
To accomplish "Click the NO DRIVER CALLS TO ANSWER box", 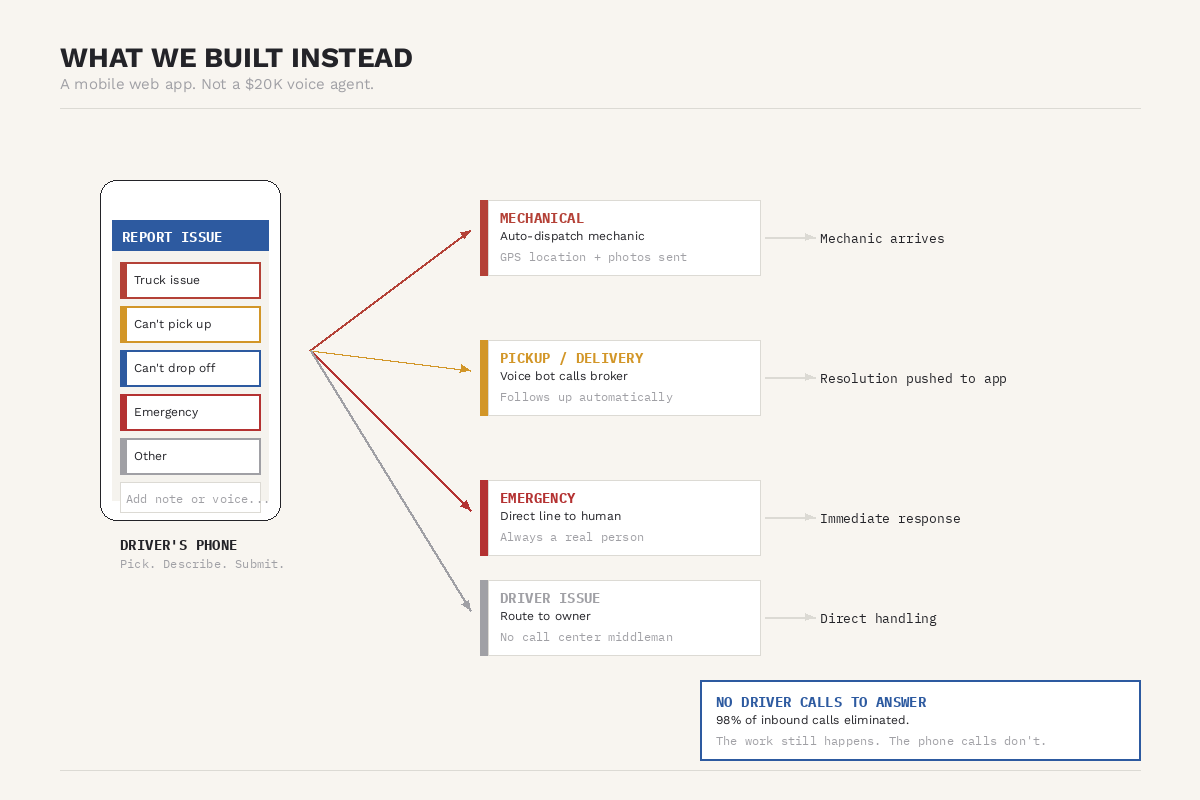I will click(x=920, y=720).
